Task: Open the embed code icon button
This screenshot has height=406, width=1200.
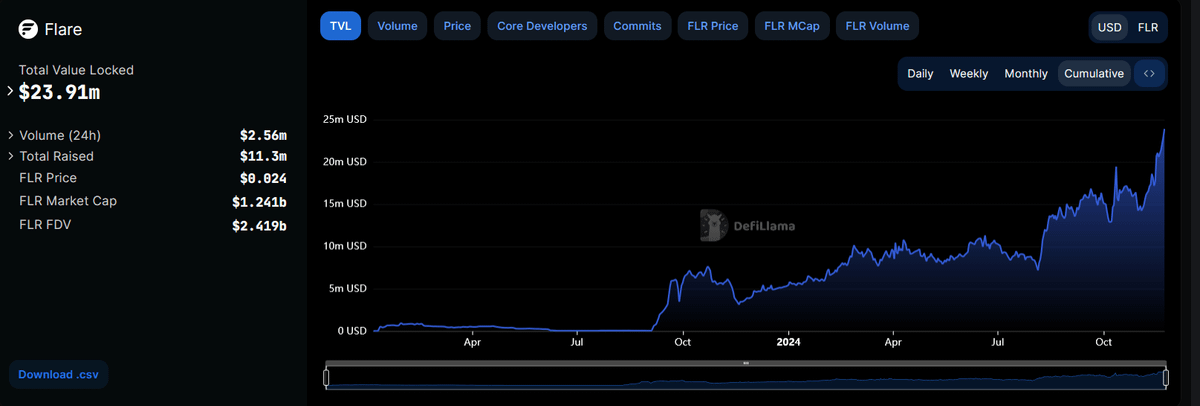Action: (1149, 74)
